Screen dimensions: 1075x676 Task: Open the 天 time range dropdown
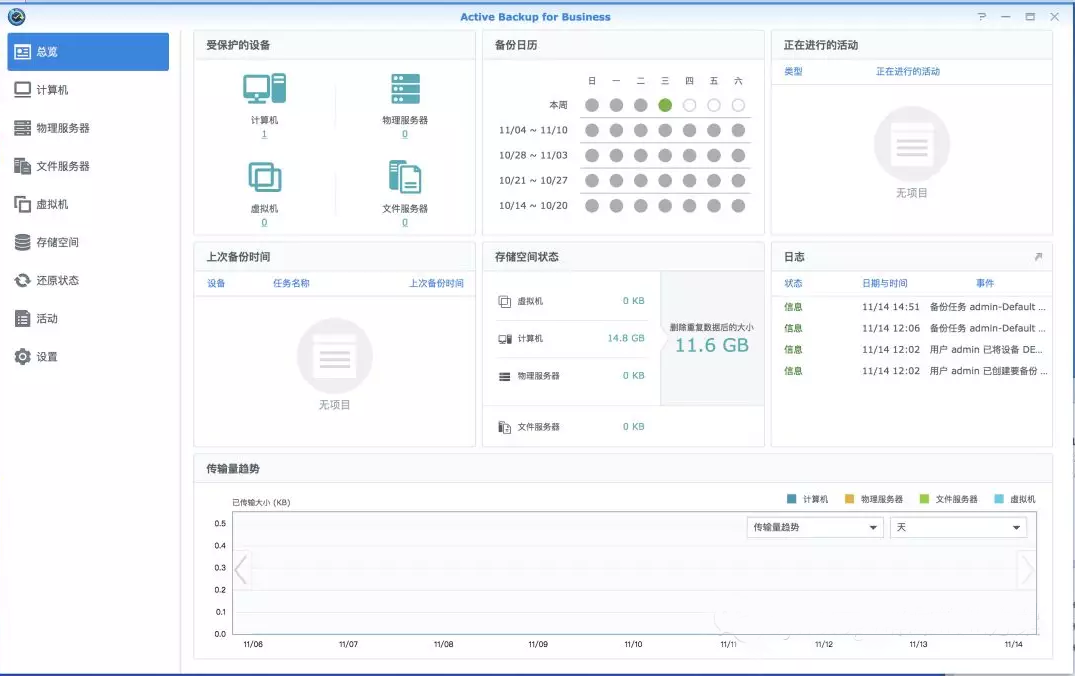958,527
